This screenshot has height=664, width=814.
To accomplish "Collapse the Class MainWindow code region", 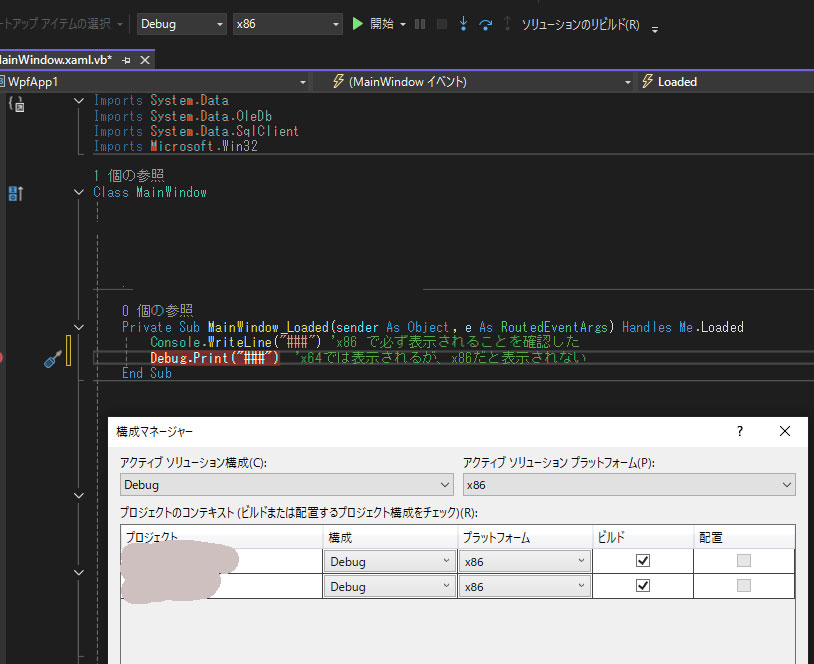I will coord(79,191).
